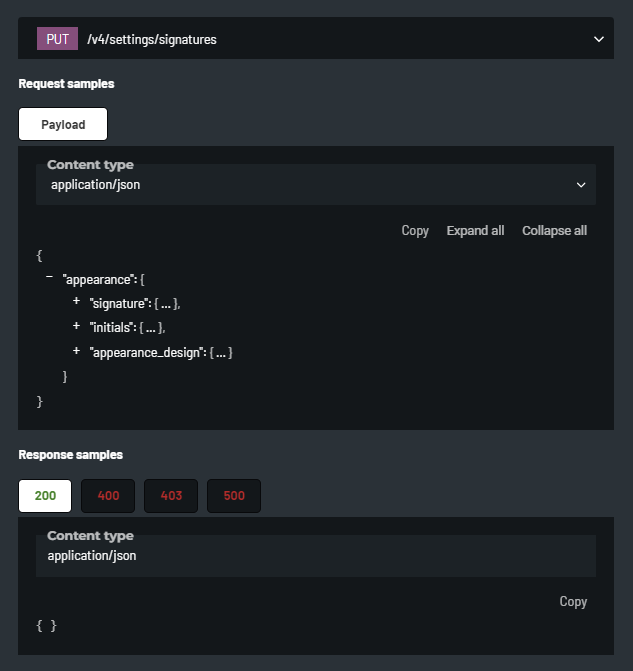Click the PUT method badge
Screen dimensions: 633x671
point(57,39)
